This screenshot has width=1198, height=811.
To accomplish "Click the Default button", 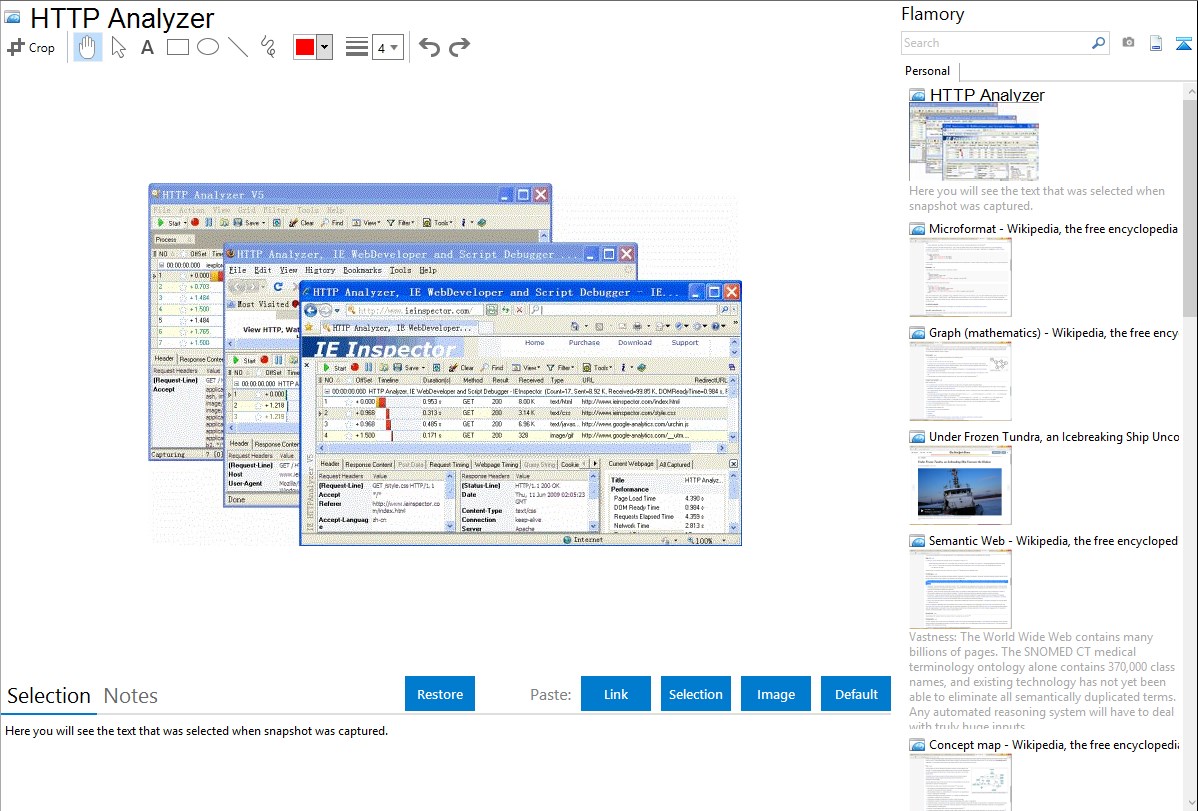I will coord(856,694).
